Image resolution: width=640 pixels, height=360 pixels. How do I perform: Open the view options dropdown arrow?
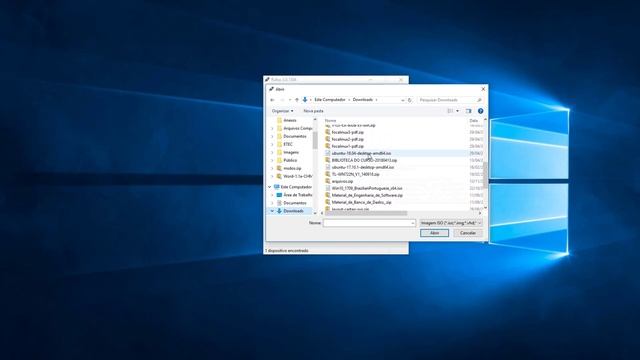pyautogui.click(x=457, y=111)
